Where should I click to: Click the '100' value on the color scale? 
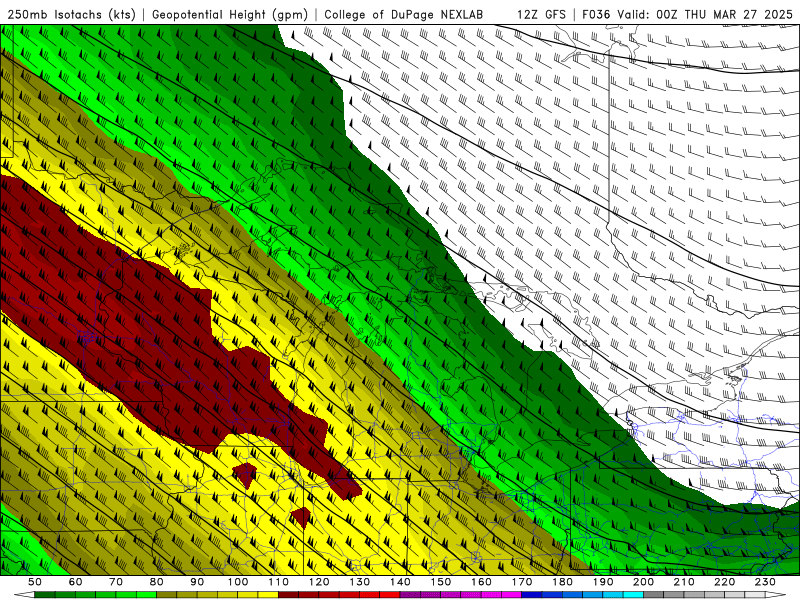click(x=238, y=582)
